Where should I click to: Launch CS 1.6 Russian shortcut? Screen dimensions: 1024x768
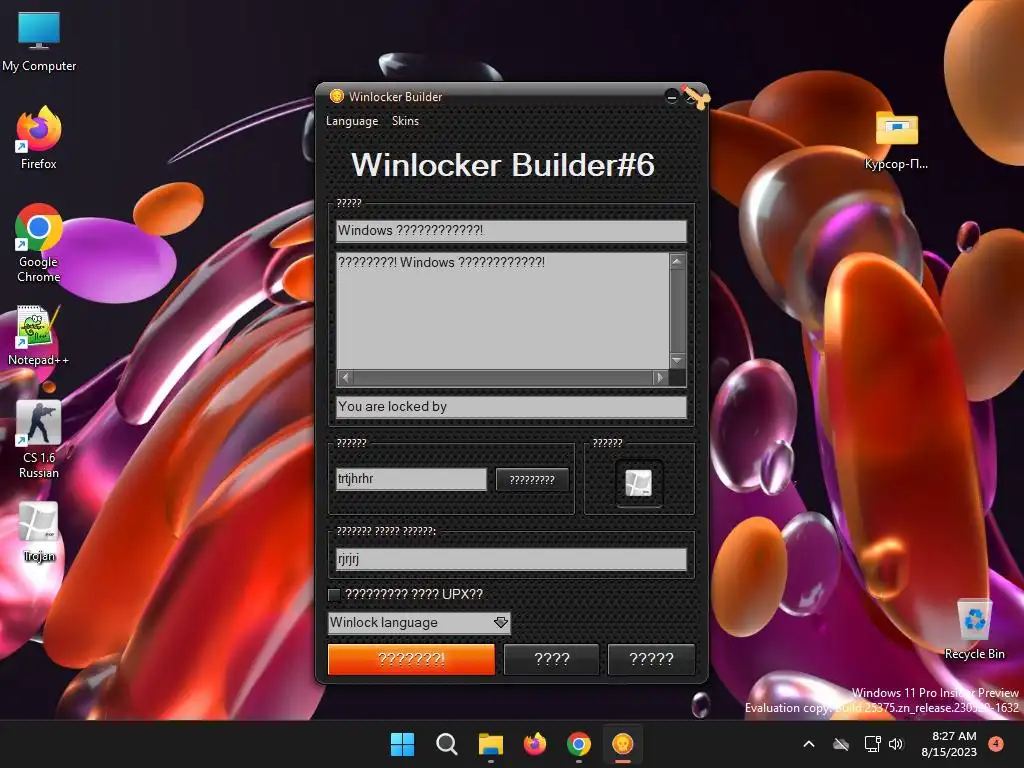coord(39,440)
